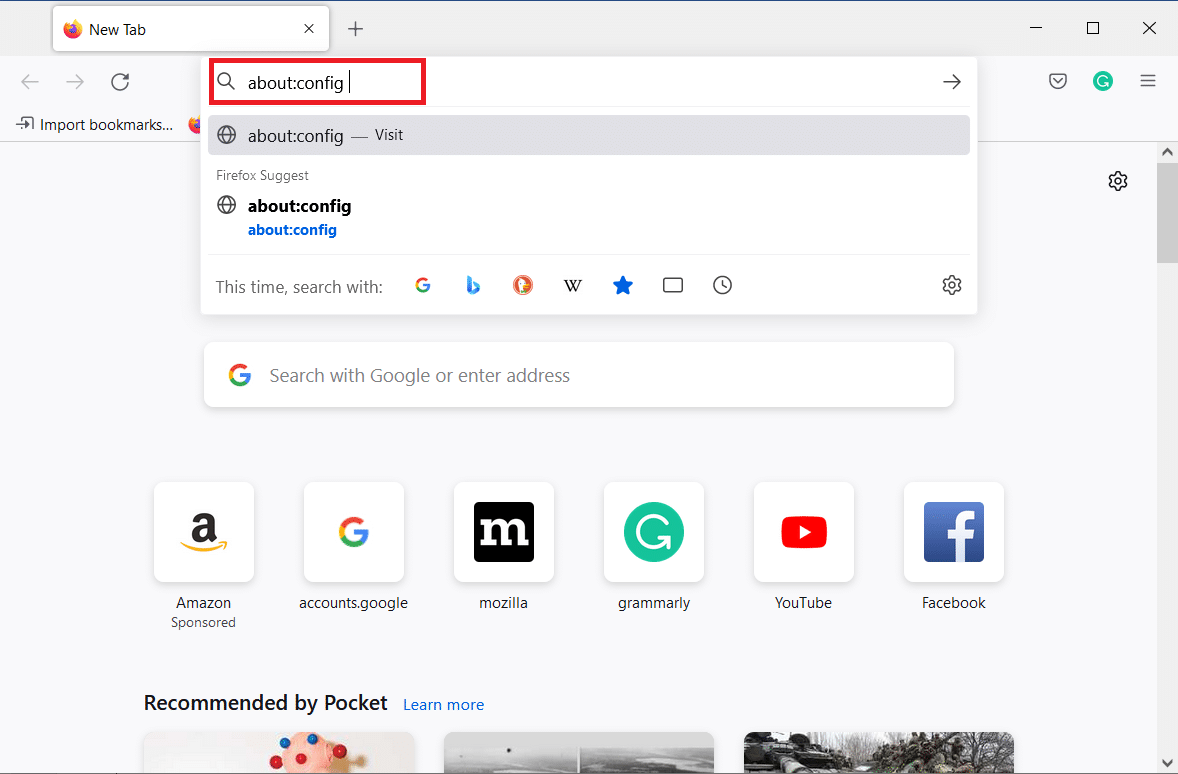This screenshot has height=774, width=1178.
Task: Click the magnifier icon in address bar
Action: click(x=226, y=81)
